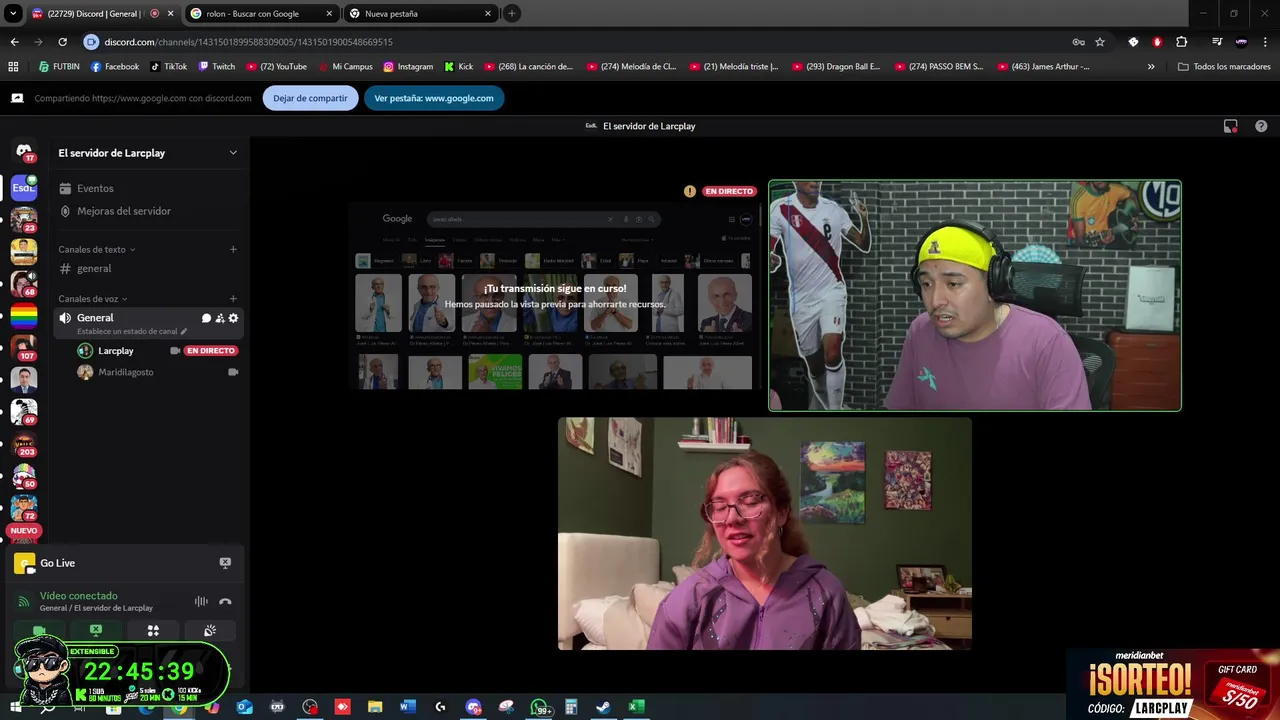Reload the current page

62,42
